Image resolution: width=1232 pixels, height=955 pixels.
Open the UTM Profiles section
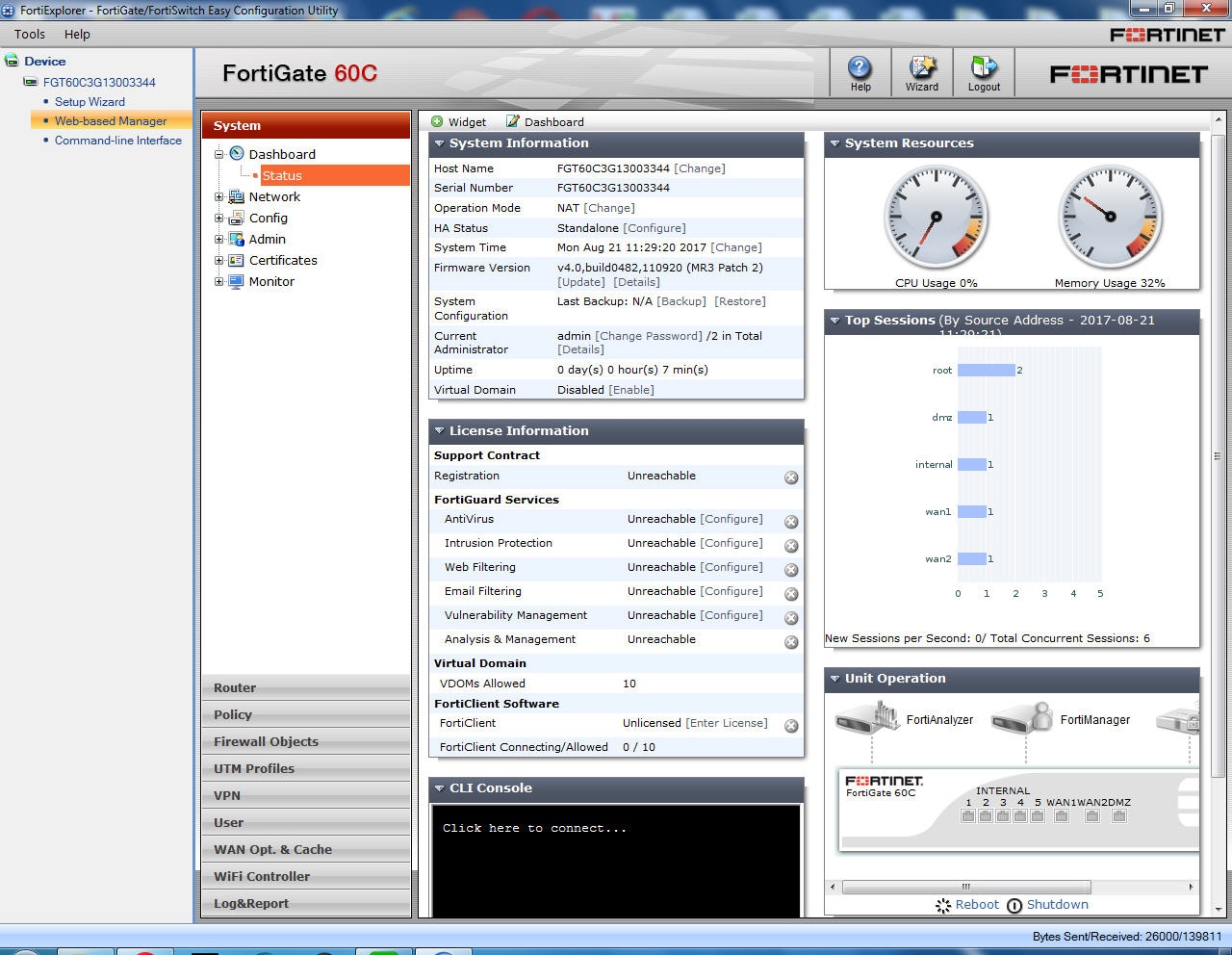306,768
